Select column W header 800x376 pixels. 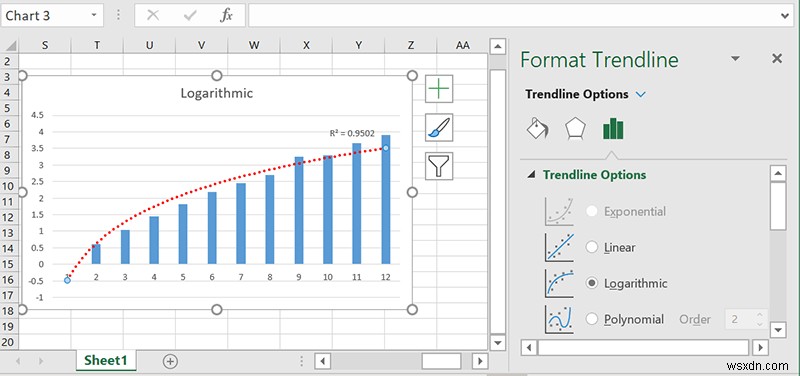click(x=254, y=45)
